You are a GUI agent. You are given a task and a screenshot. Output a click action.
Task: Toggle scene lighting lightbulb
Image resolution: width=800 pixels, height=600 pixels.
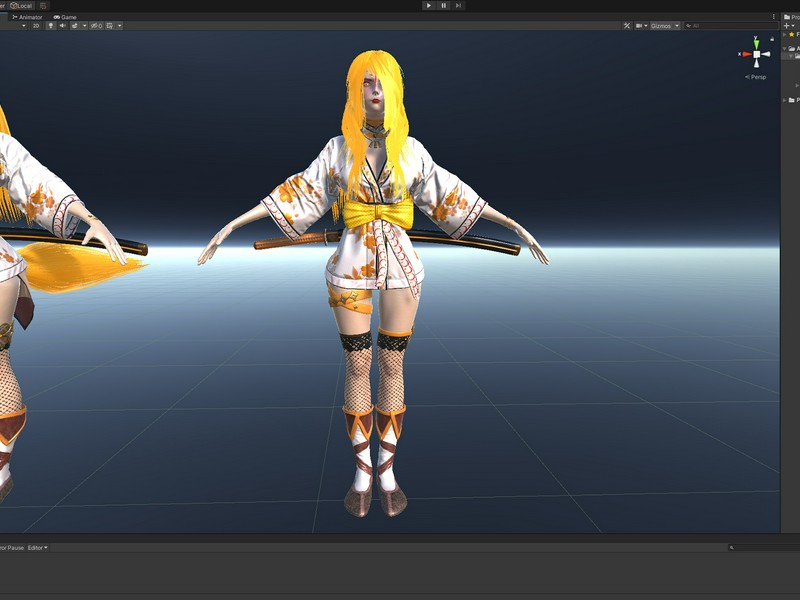(x=51, y=26)
